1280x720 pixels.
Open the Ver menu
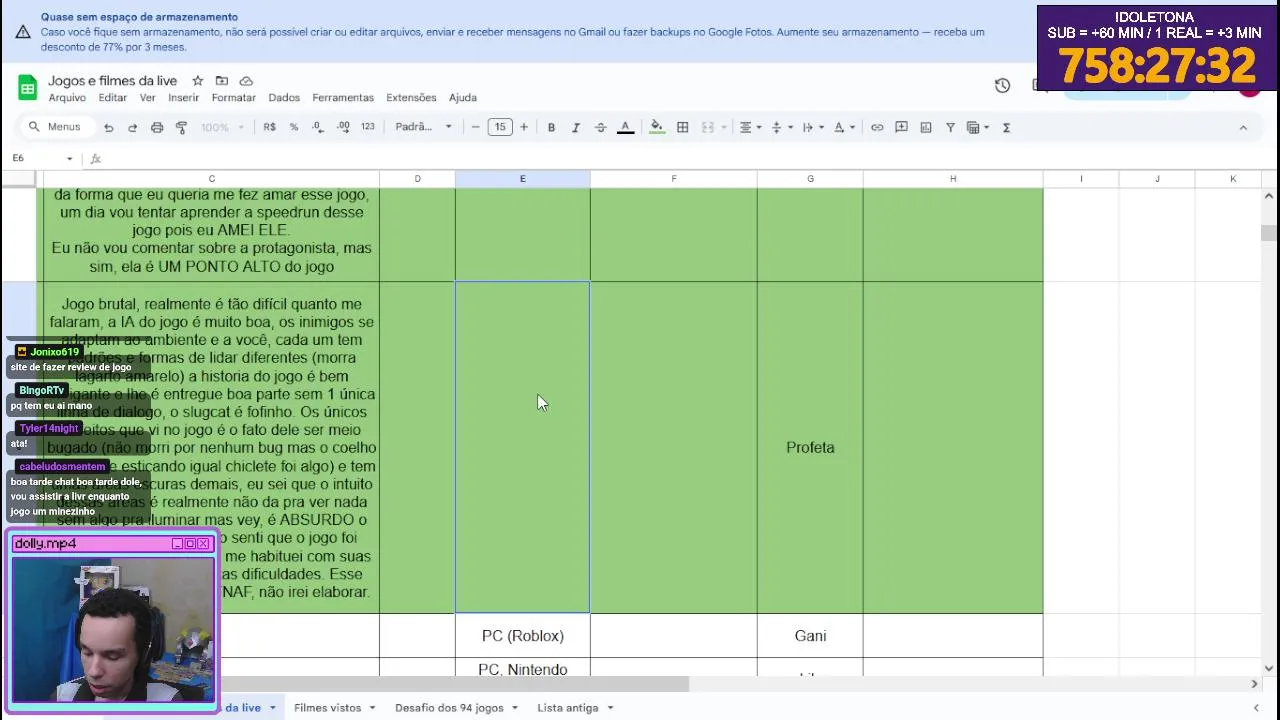coord(148,97)
